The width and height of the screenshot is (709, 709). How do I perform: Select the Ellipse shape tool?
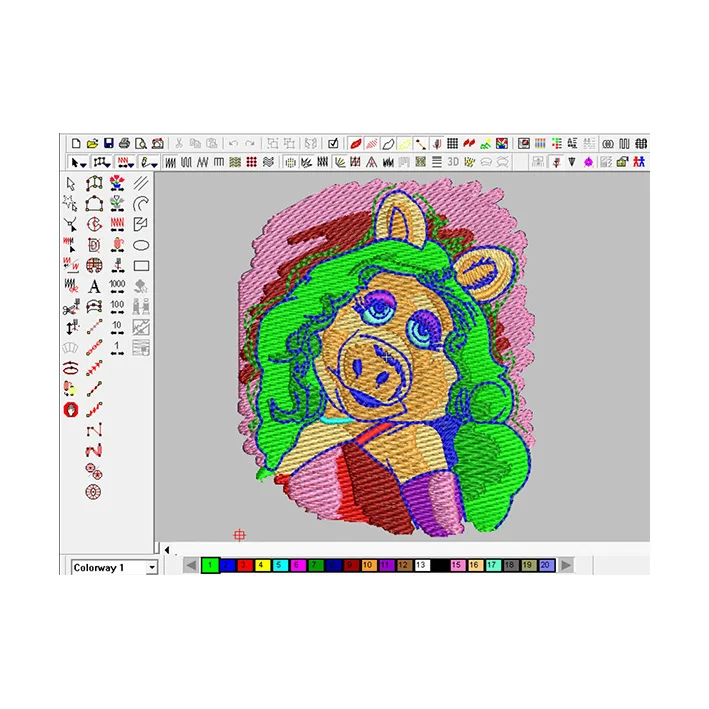point(141,245)
